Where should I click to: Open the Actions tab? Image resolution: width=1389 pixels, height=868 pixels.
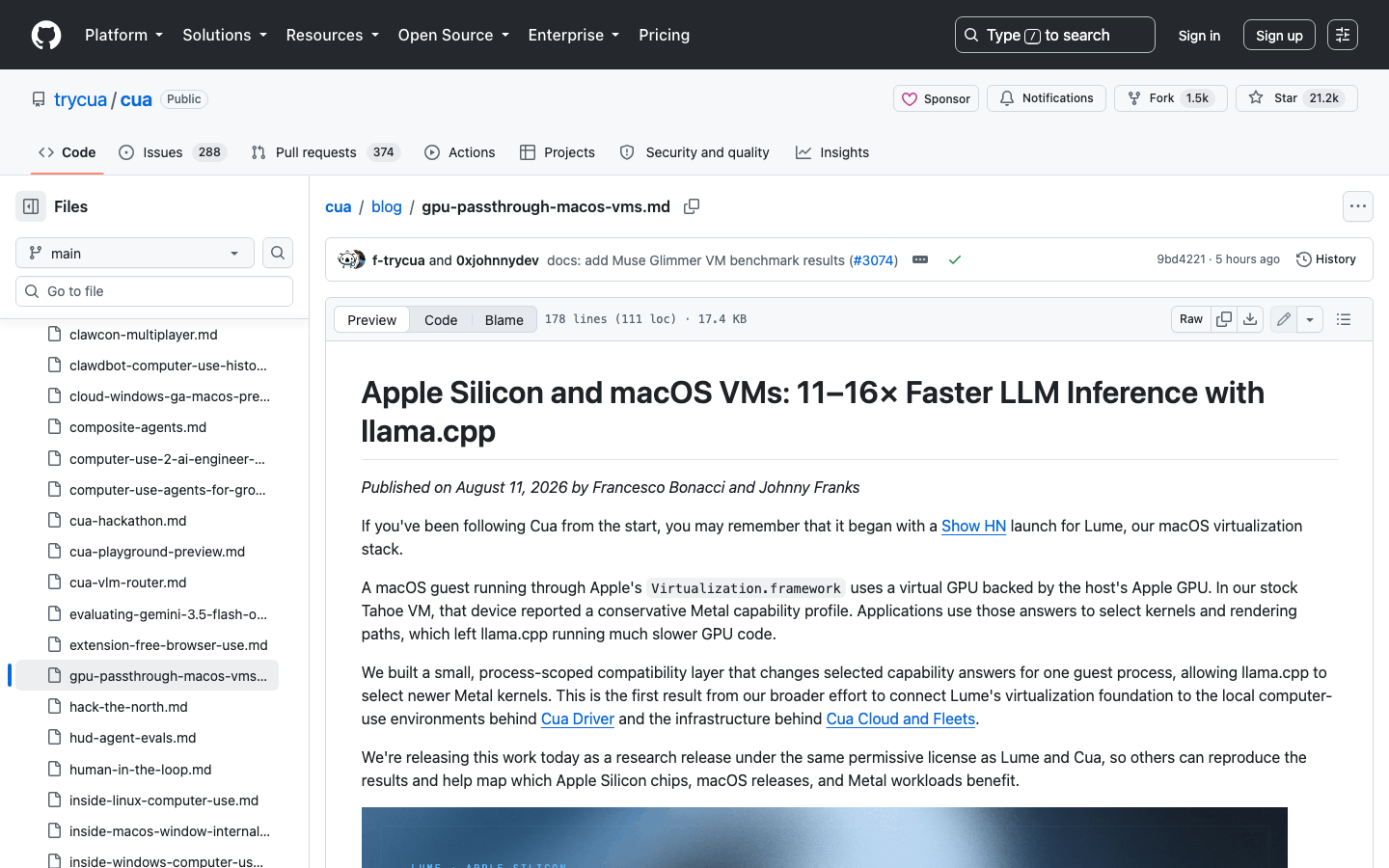pos(459,152)
